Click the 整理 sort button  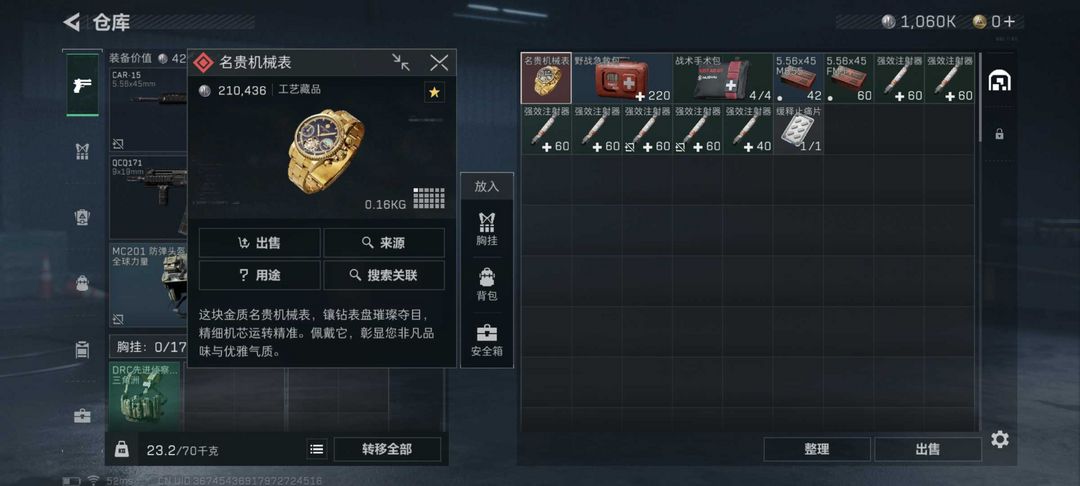817,450
